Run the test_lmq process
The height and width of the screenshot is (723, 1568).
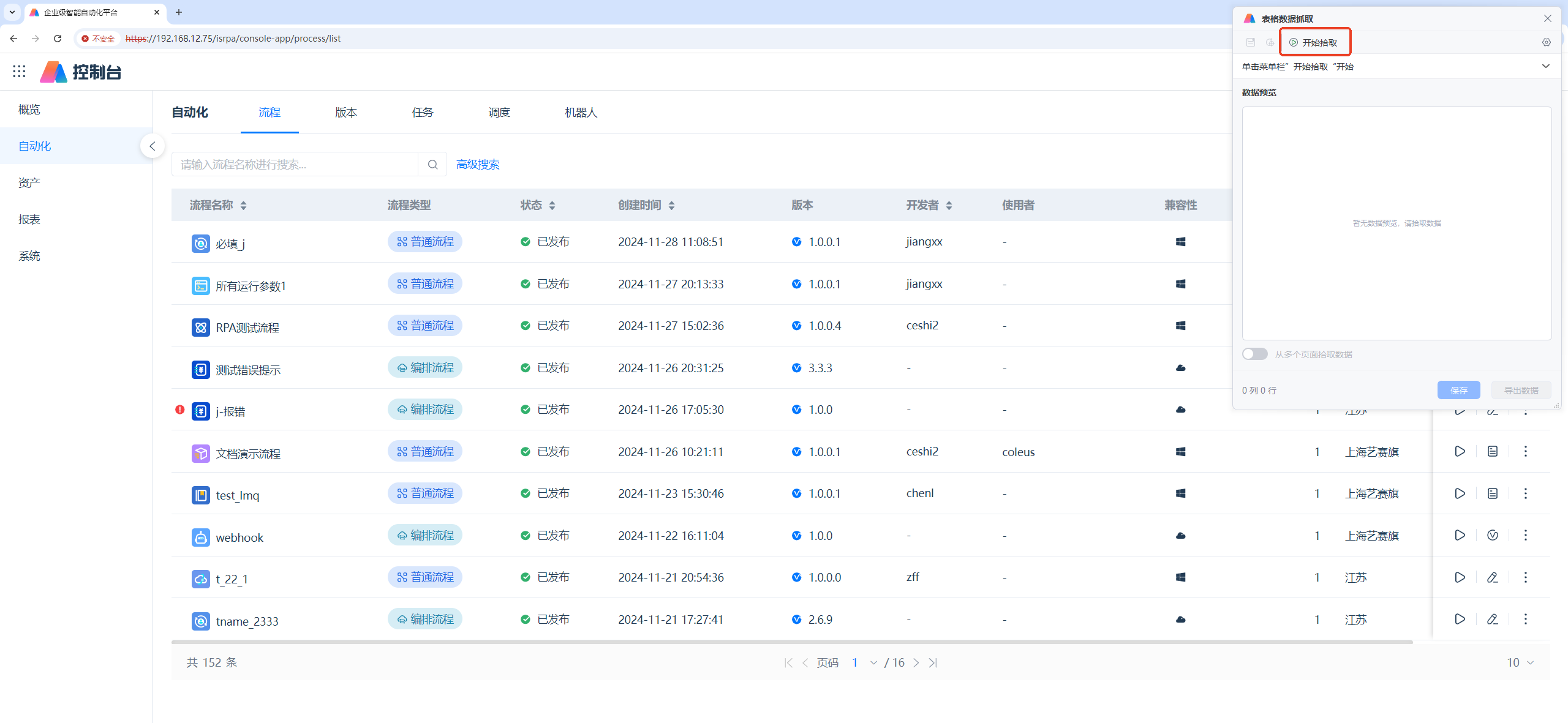pyautogui.click(x=1460, y=493)
